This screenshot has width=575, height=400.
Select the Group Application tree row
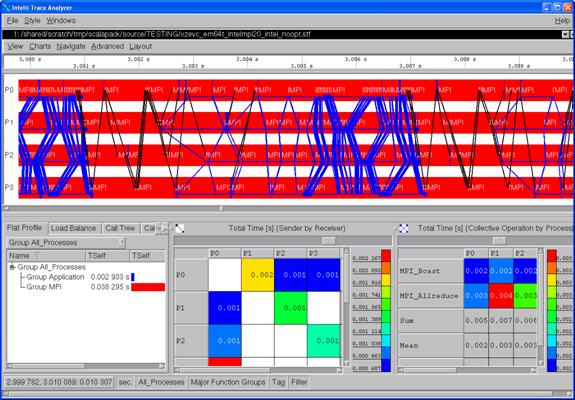[x=86, y=277]
